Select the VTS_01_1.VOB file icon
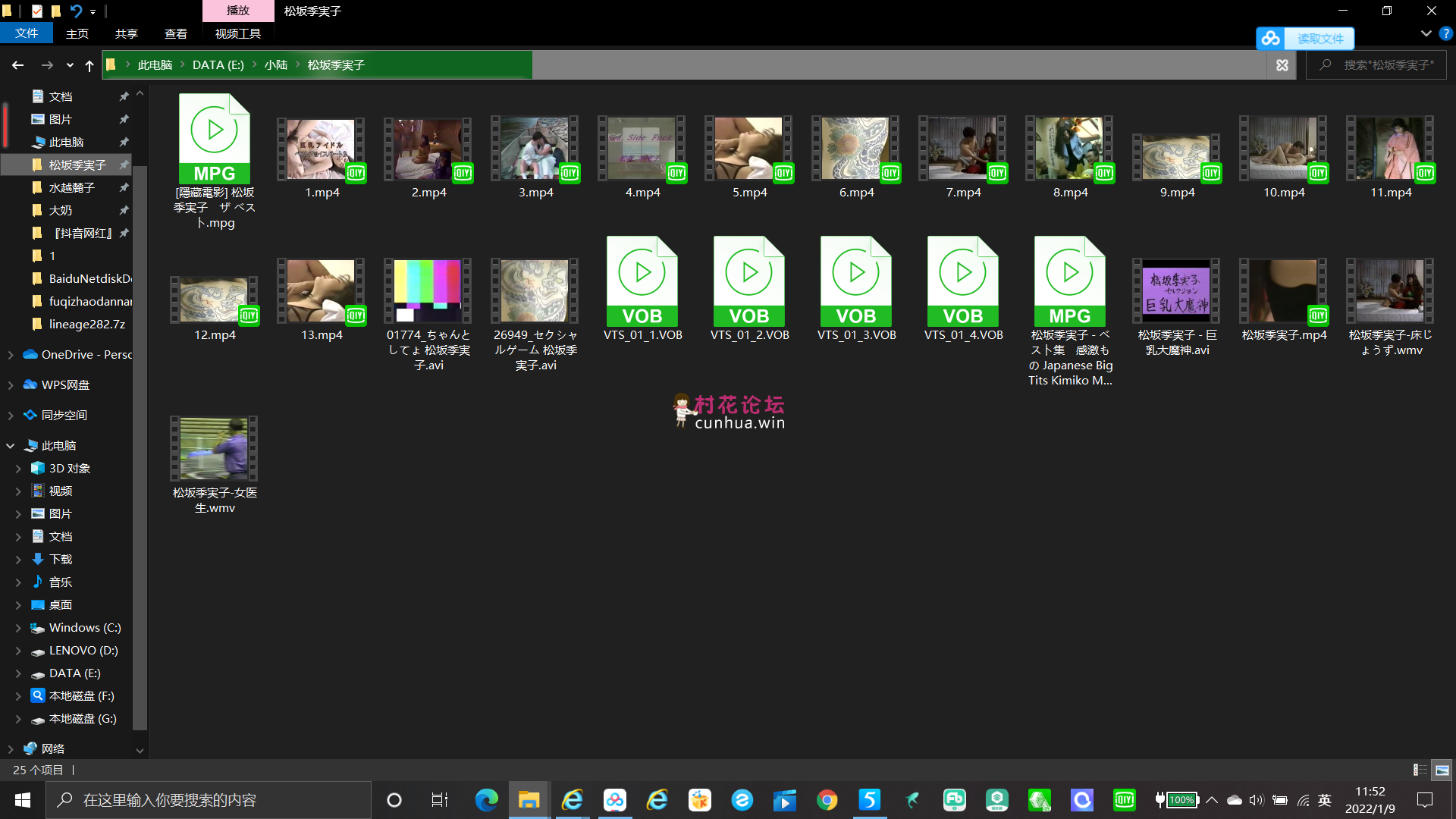The width and height of the screenshot is (1456, 819). coord(642,281)
